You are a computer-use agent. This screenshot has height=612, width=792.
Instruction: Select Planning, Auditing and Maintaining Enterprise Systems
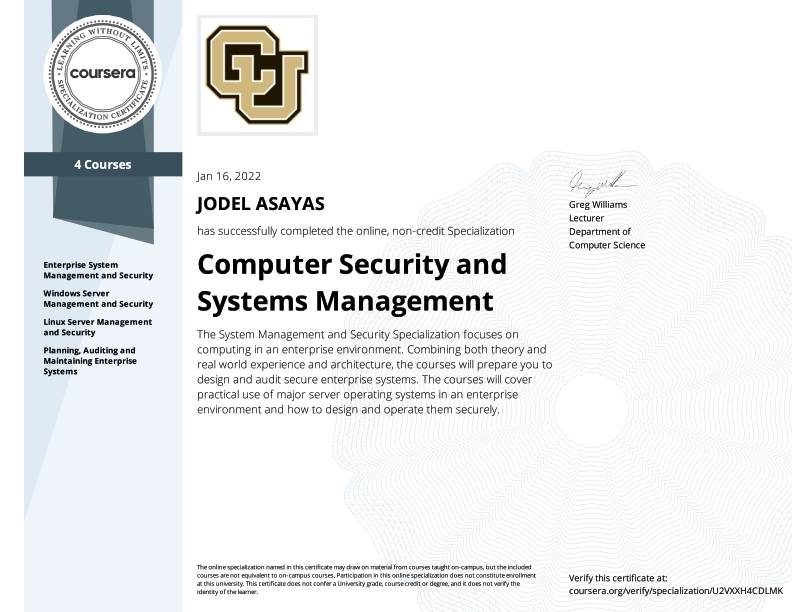tap(90, 361)
